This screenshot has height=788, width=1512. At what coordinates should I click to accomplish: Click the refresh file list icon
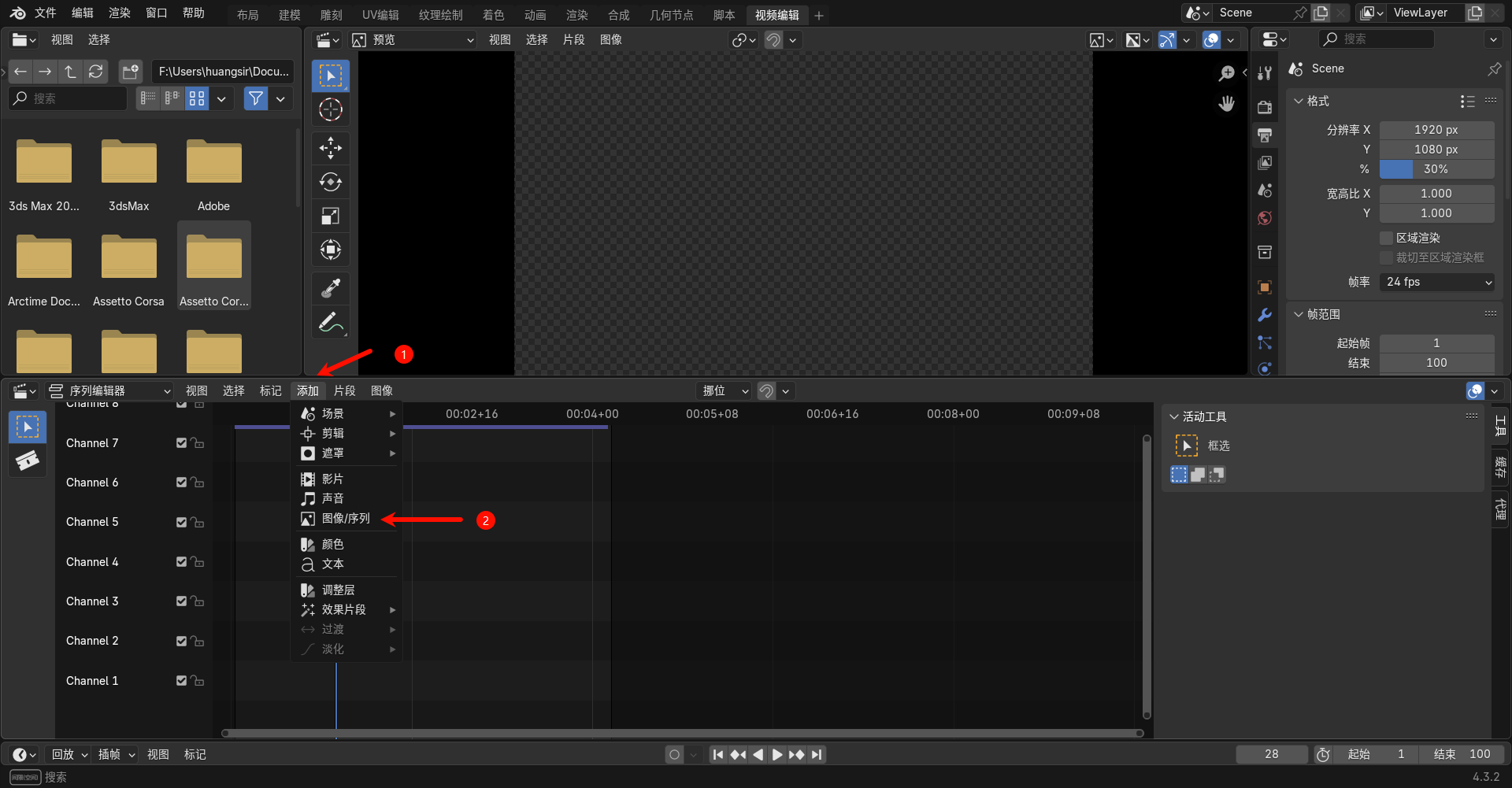(x=96, y=72)
